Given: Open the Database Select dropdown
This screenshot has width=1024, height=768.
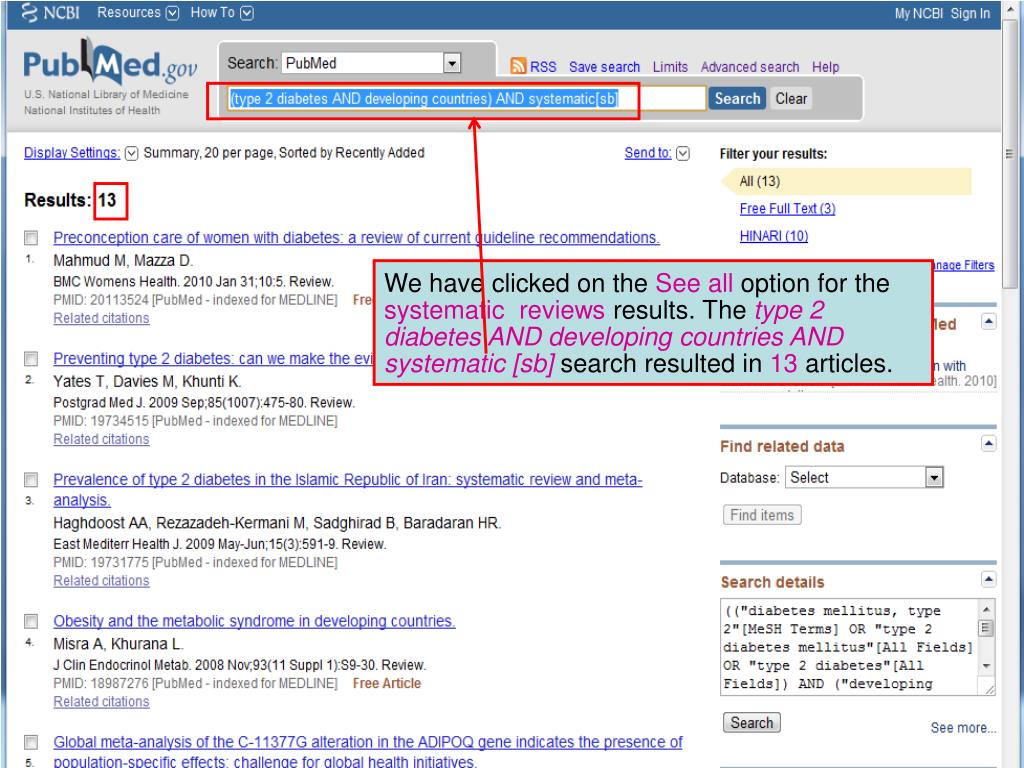Looking at the screenshot, I should [864, 477].
